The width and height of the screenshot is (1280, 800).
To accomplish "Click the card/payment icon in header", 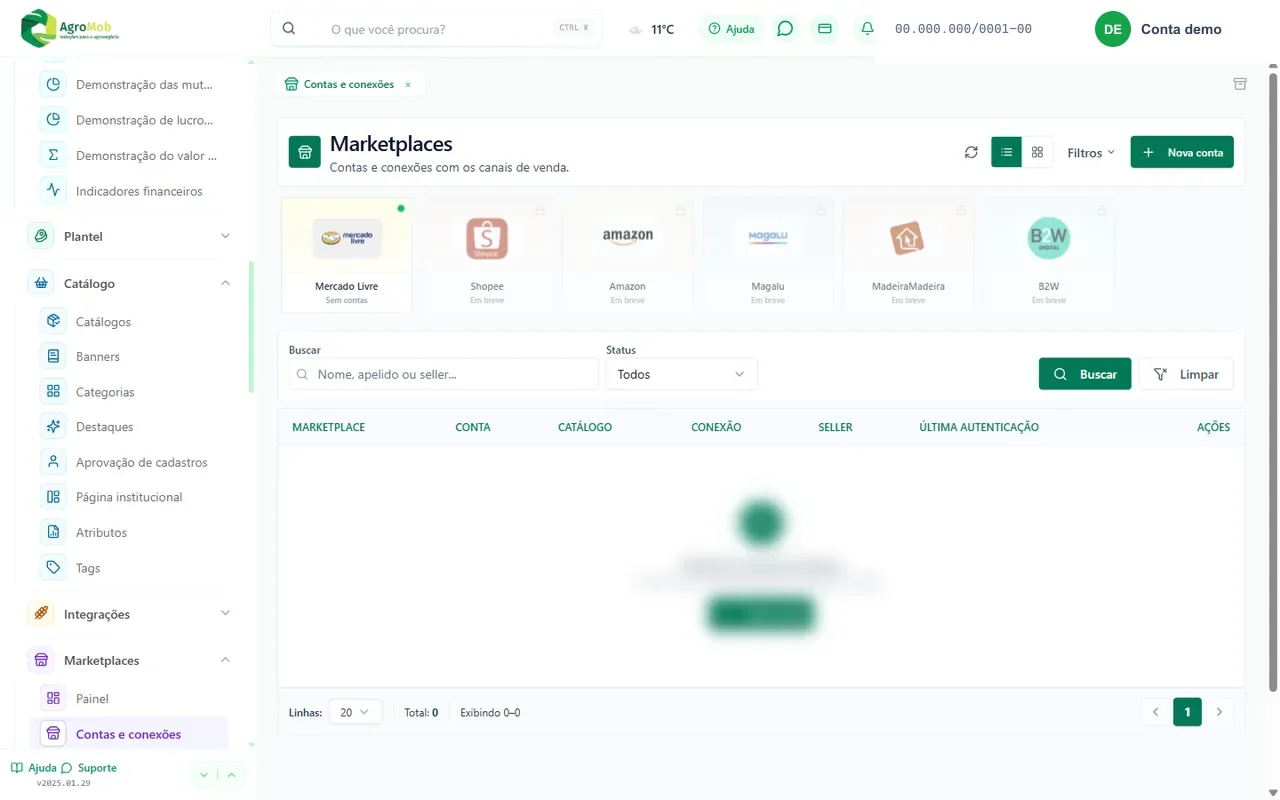I will tap(825, 29).
